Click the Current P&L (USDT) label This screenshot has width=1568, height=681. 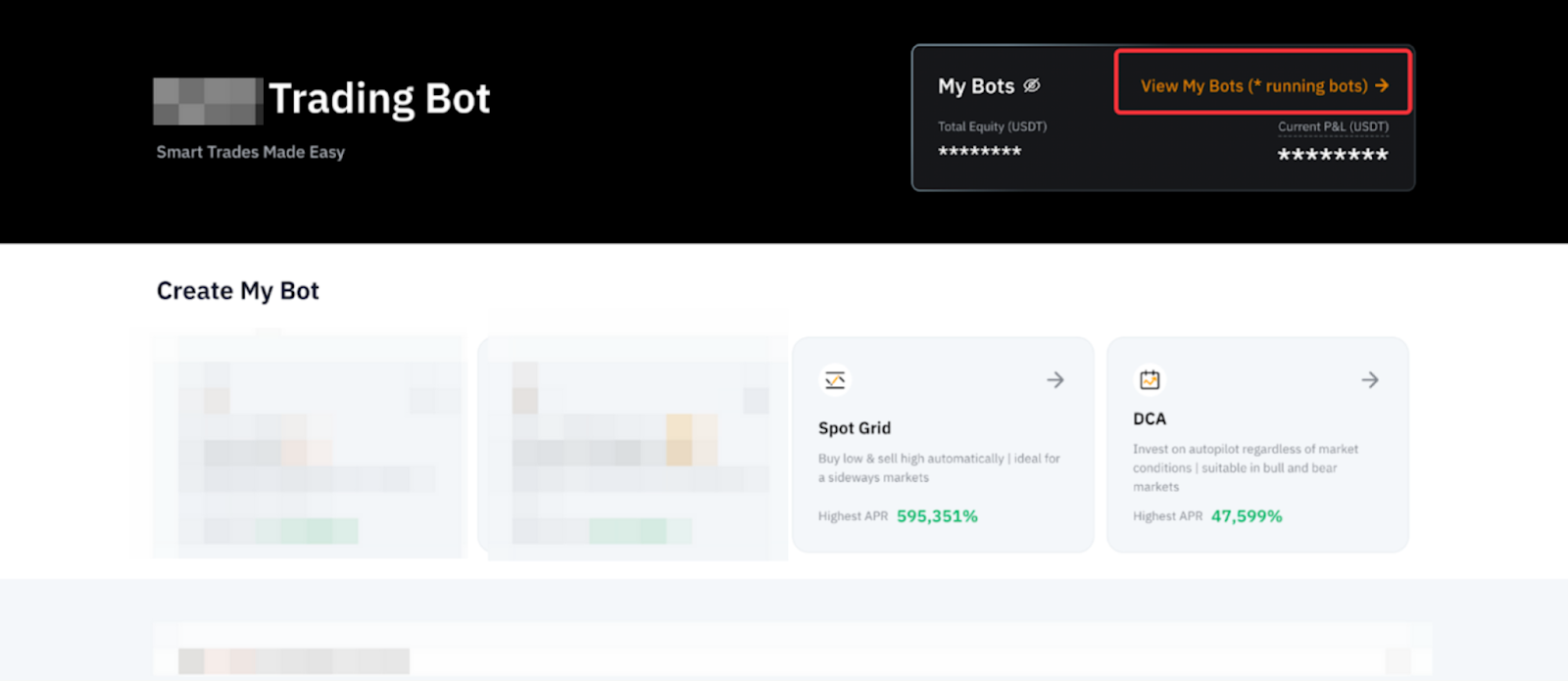[x=1333, y=127]
